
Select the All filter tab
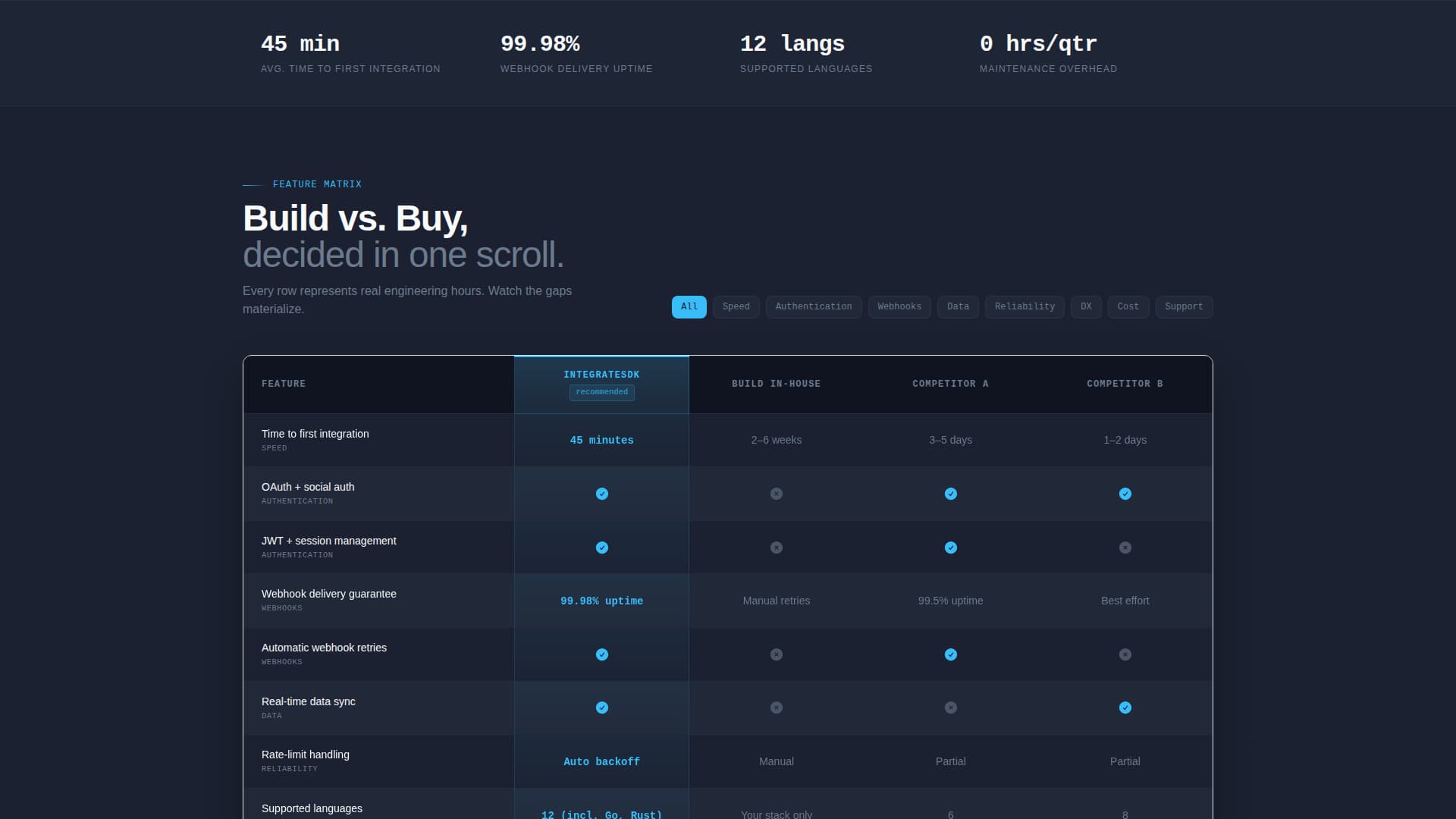pyautogui.click(x=689, y=306)
